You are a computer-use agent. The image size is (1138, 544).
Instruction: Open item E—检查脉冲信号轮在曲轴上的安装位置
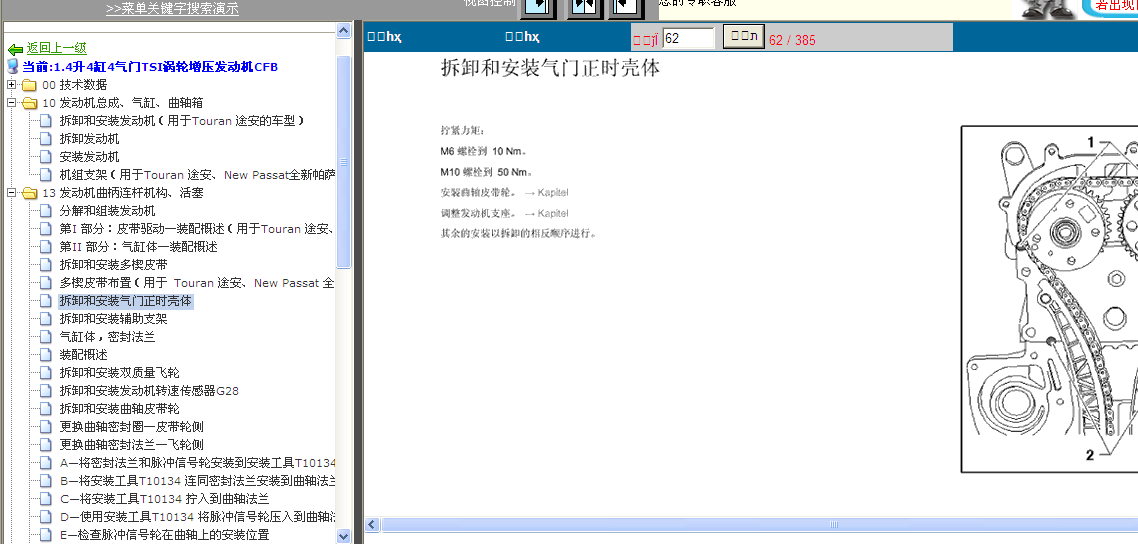point(164,535)
